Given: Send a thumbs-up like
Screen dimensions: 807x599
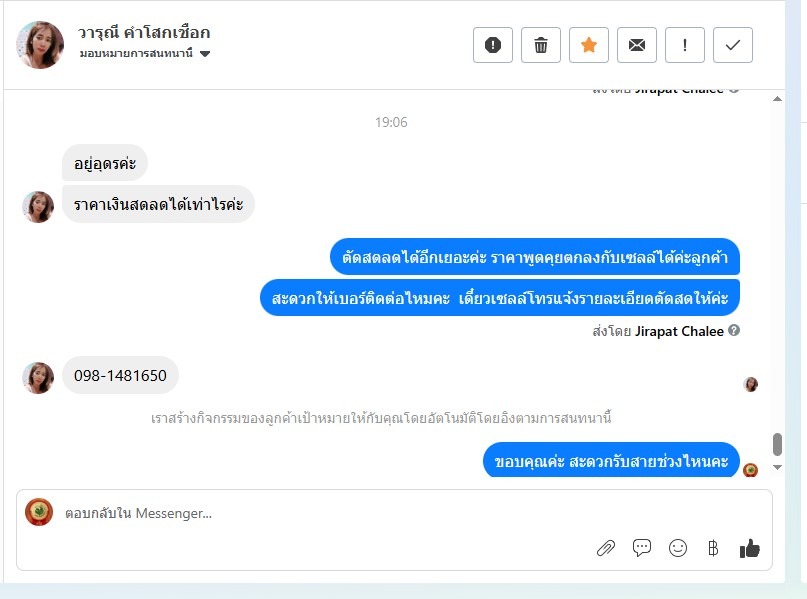Looking at the screenshot, I should (749, 548).
